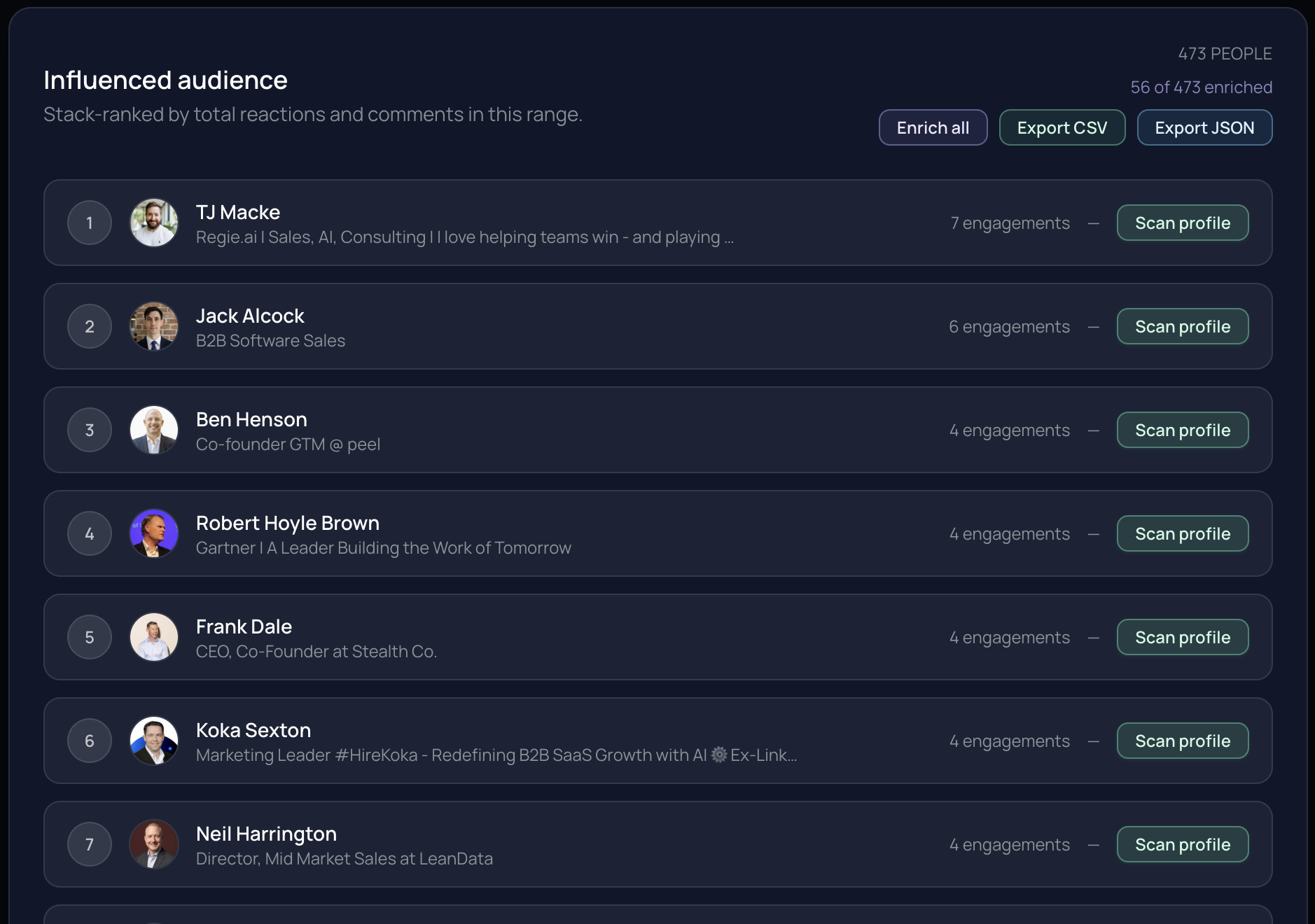Click Frank Dale's '4 engagements' count
The height and width of the screenshot is (924, 1315).
click(1009, 638)
